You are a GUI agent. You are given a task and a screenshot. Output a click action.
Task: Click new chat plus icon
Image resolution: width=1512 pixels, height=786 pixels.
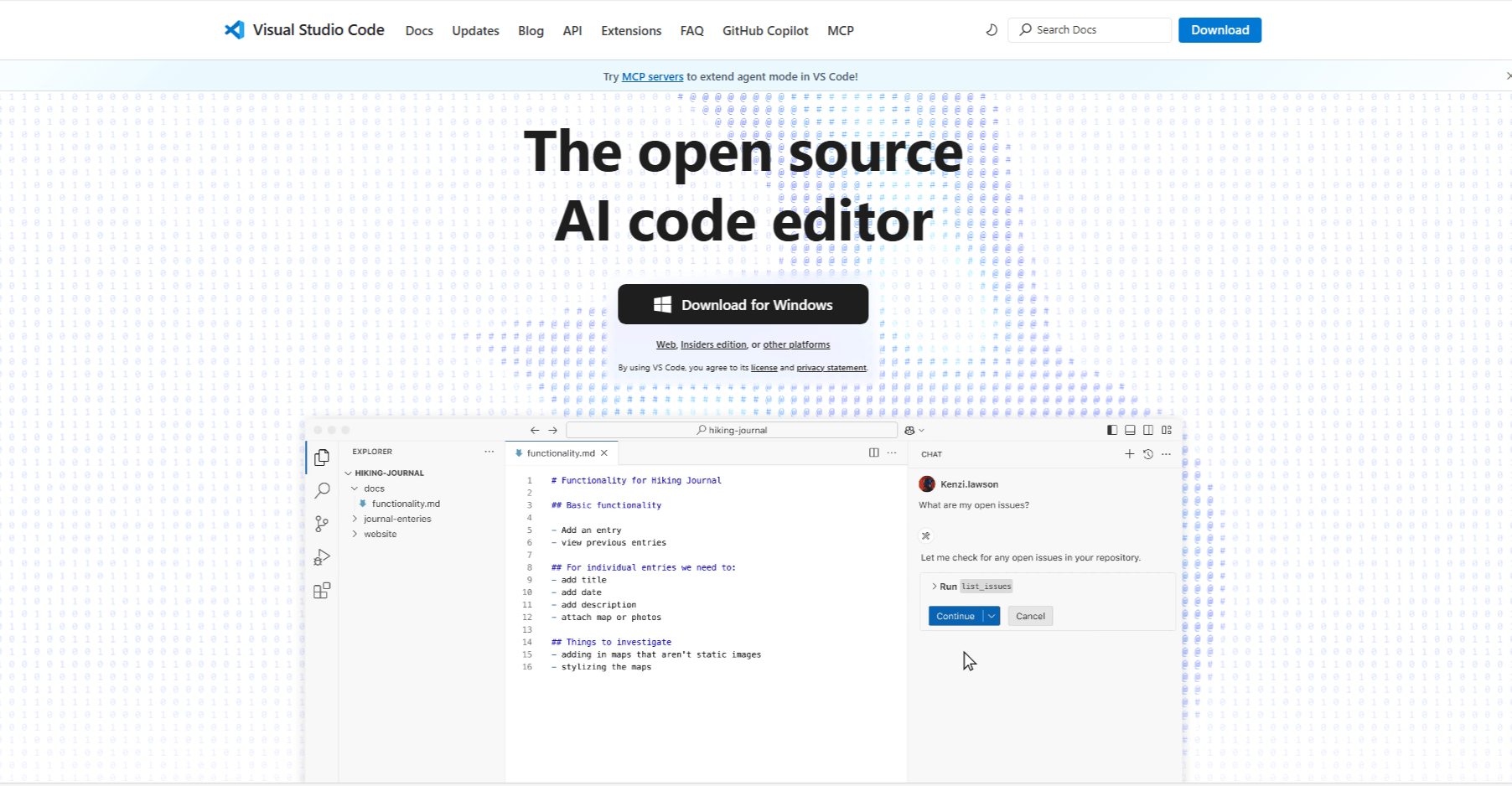tap(1130, 454)
